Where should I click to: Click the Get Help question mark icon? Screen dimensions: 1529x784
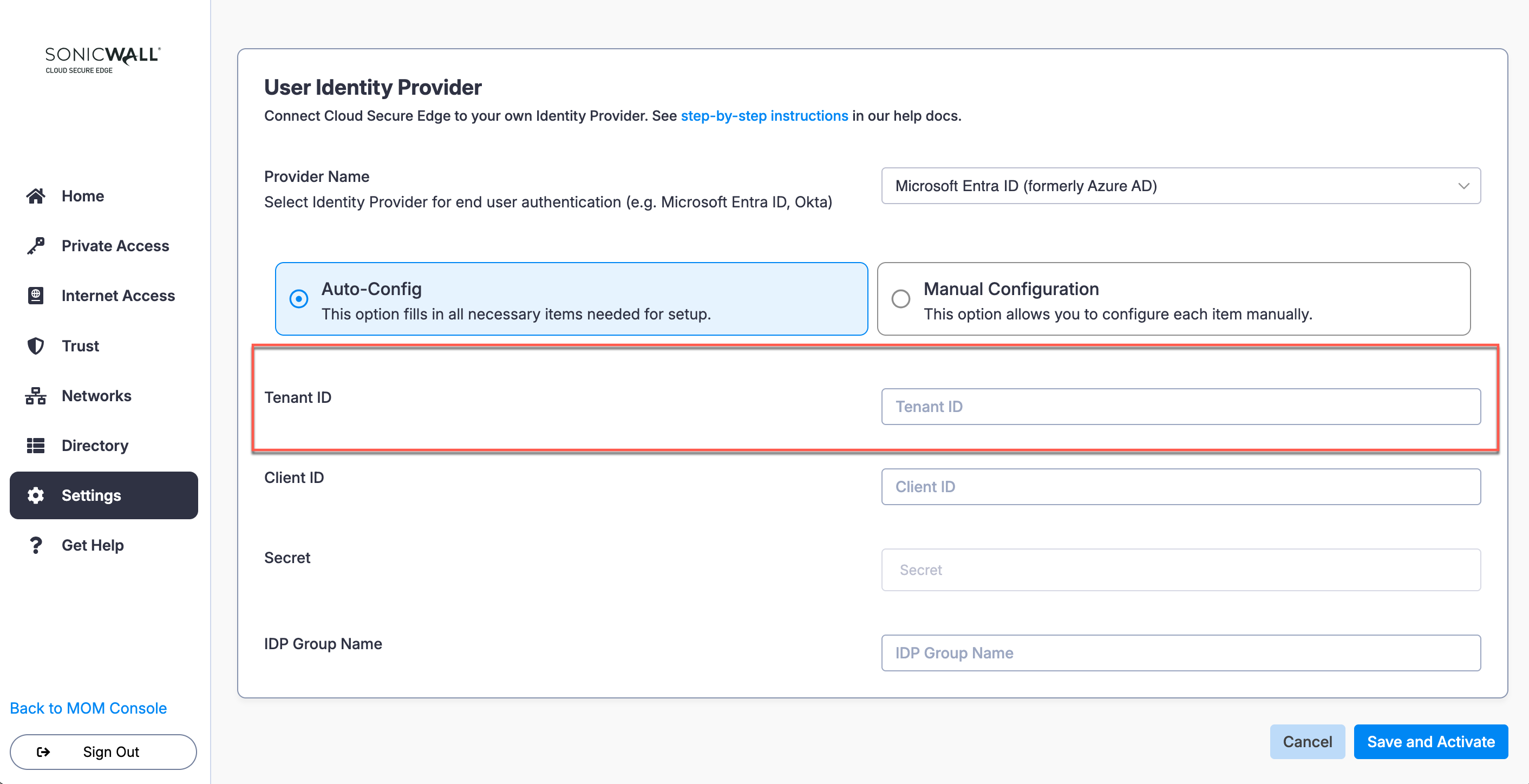(x=36, y=545)
